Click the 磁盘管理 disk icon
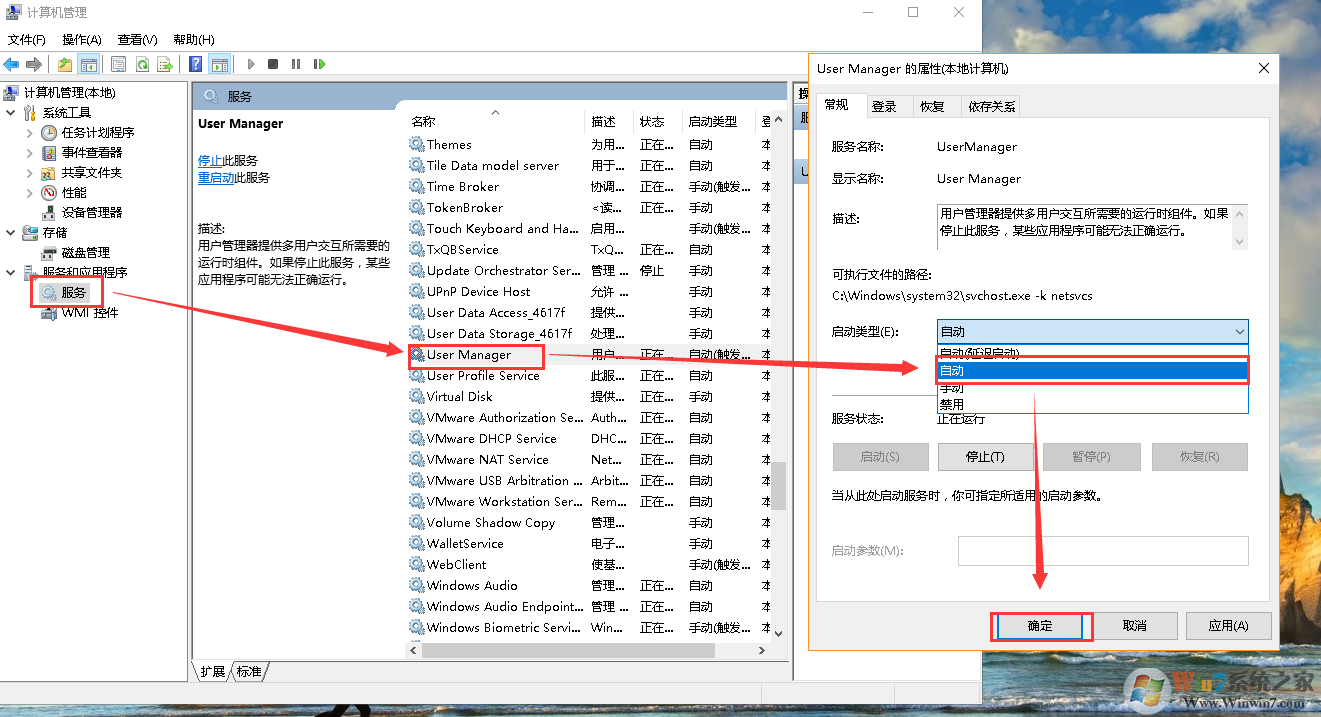 tap(49, 253)
